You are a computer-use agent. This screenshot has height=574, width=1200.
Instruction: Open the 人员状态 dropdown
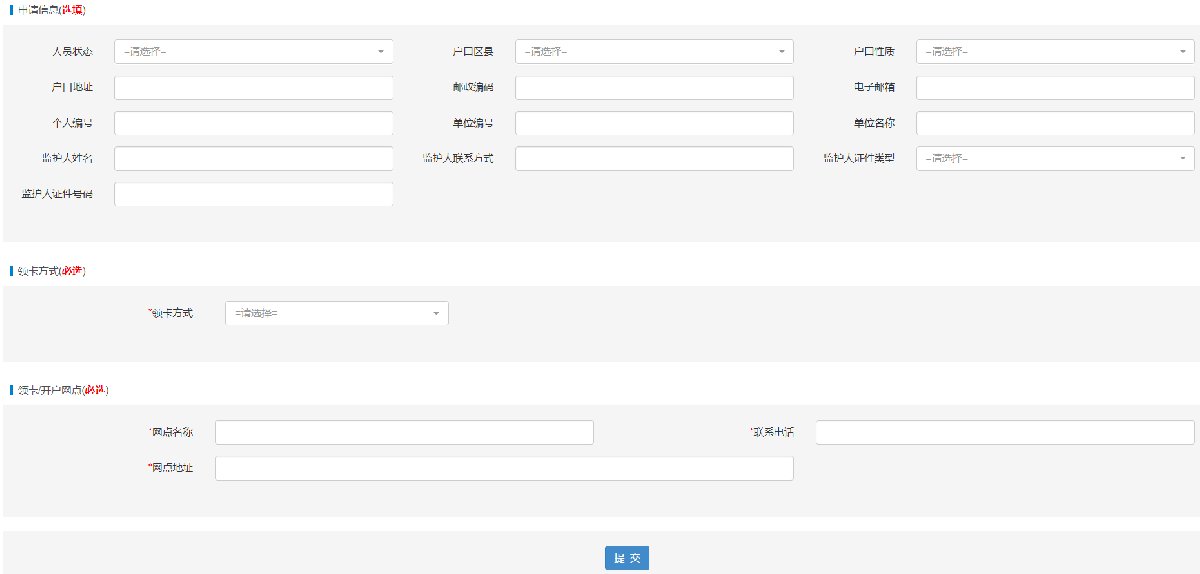pyautogui.click(x=254, y=51)
